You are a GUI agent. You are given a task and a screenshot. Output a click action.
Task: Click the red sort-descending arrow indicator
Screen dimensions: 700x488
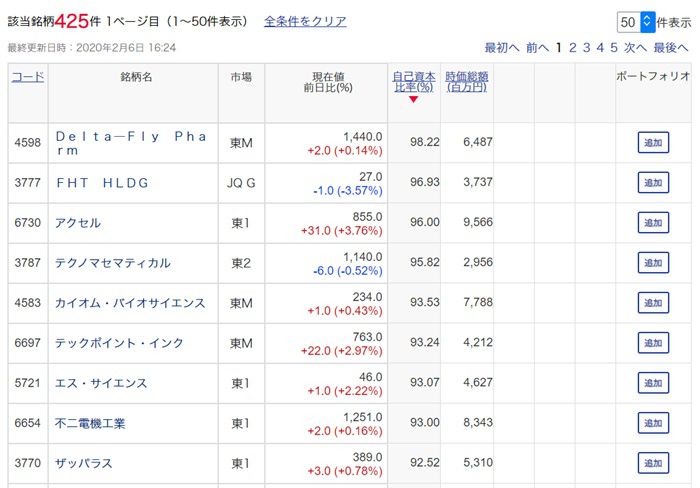[x=413, y=99]
